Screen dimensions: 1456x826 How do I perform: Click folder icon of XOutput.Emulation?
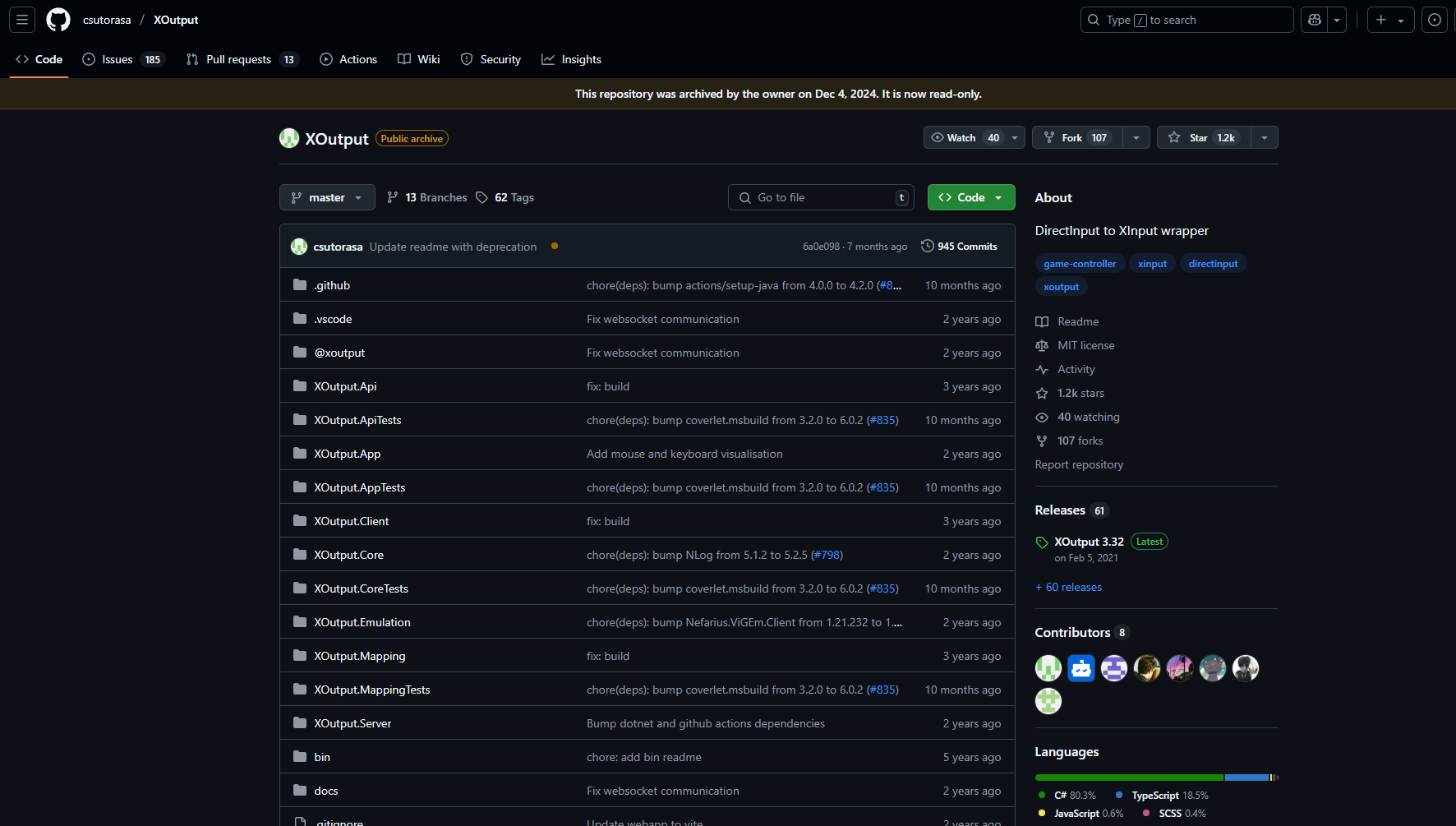coord(300,622)
